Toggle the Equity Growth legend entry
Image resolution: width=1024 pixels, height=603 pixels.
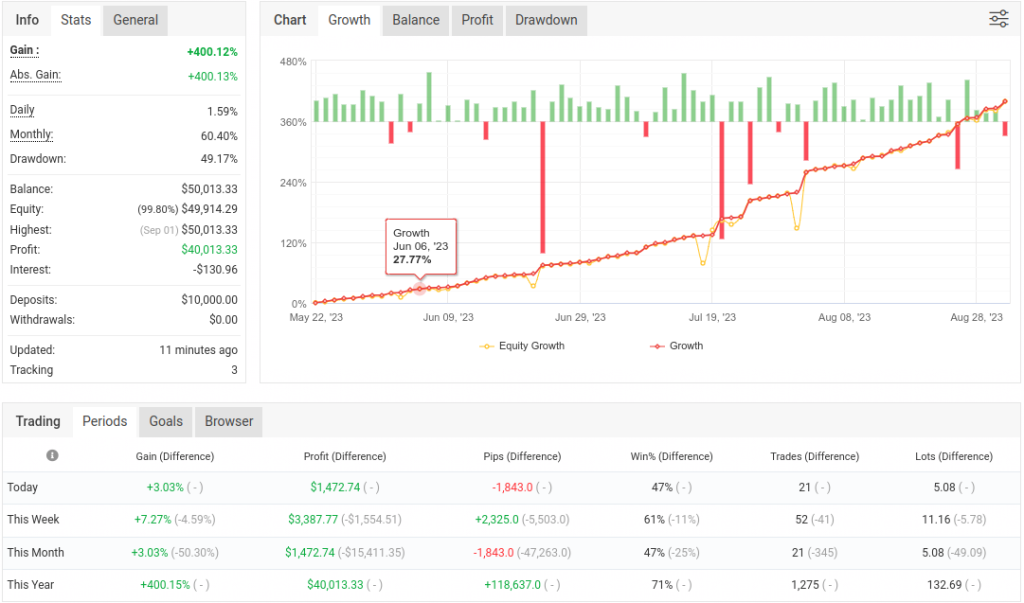pos(522,346)
